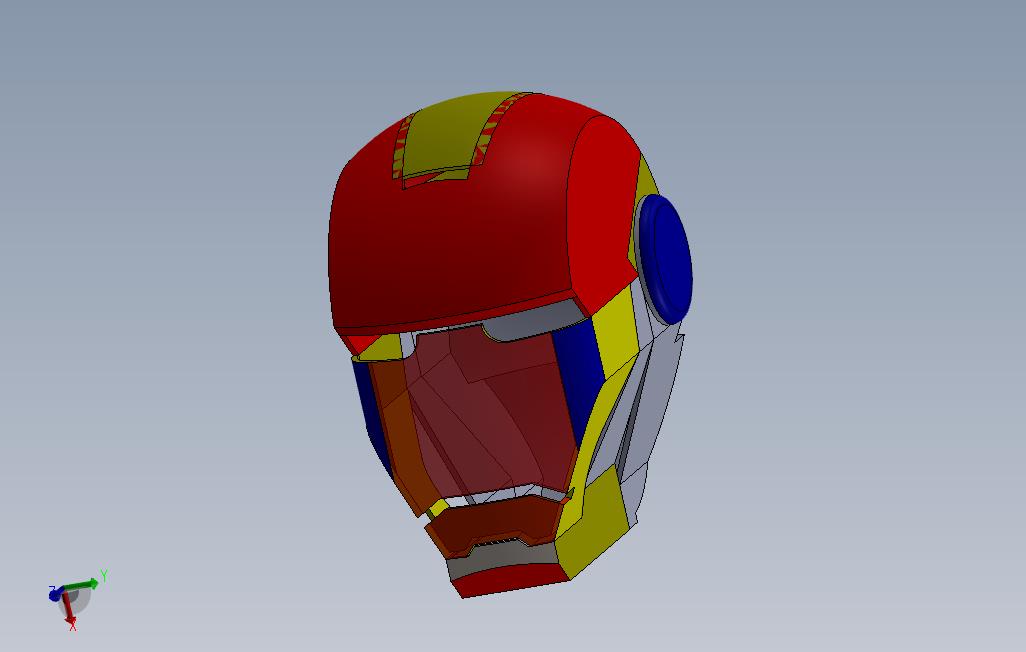This screenshot has height=652, width=1026.
Task: Select the red chin plate at helmet bottom
Action: [x=512, y=581]
